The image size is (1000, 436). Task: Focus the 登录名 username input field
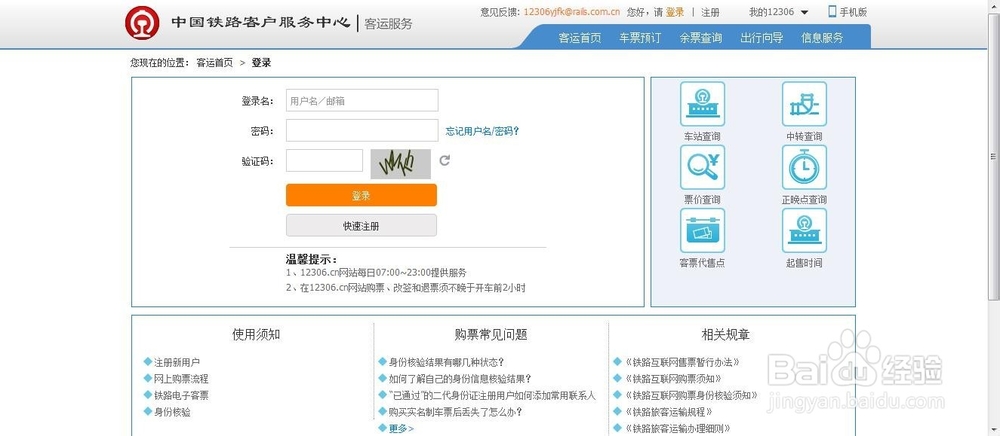[362, 101]
